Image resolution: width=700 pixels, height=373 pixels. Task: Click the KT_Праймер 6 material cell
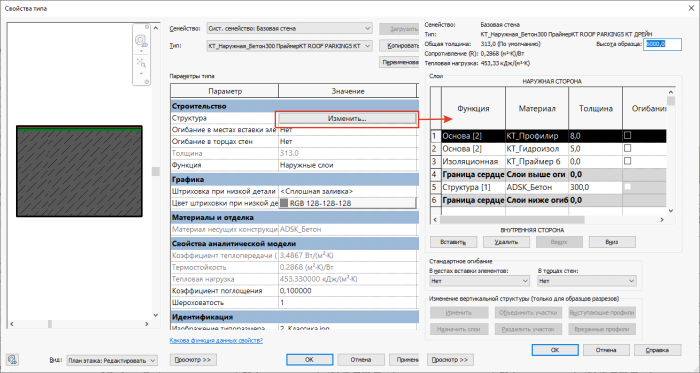pyautogui.click(x=537, y=161)
